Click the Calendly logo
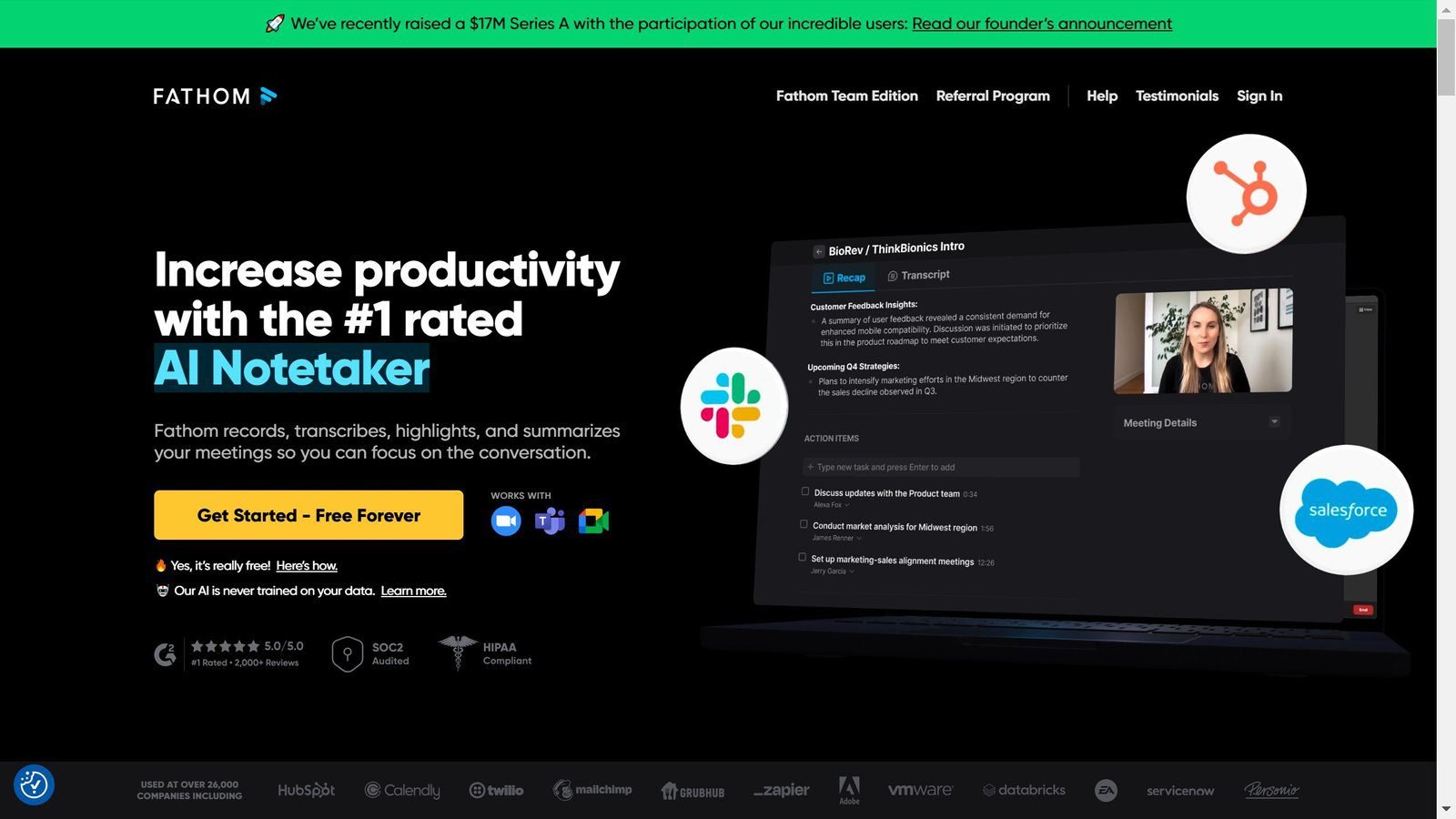This screenshot has height=819, width=1456. [402, 790]
